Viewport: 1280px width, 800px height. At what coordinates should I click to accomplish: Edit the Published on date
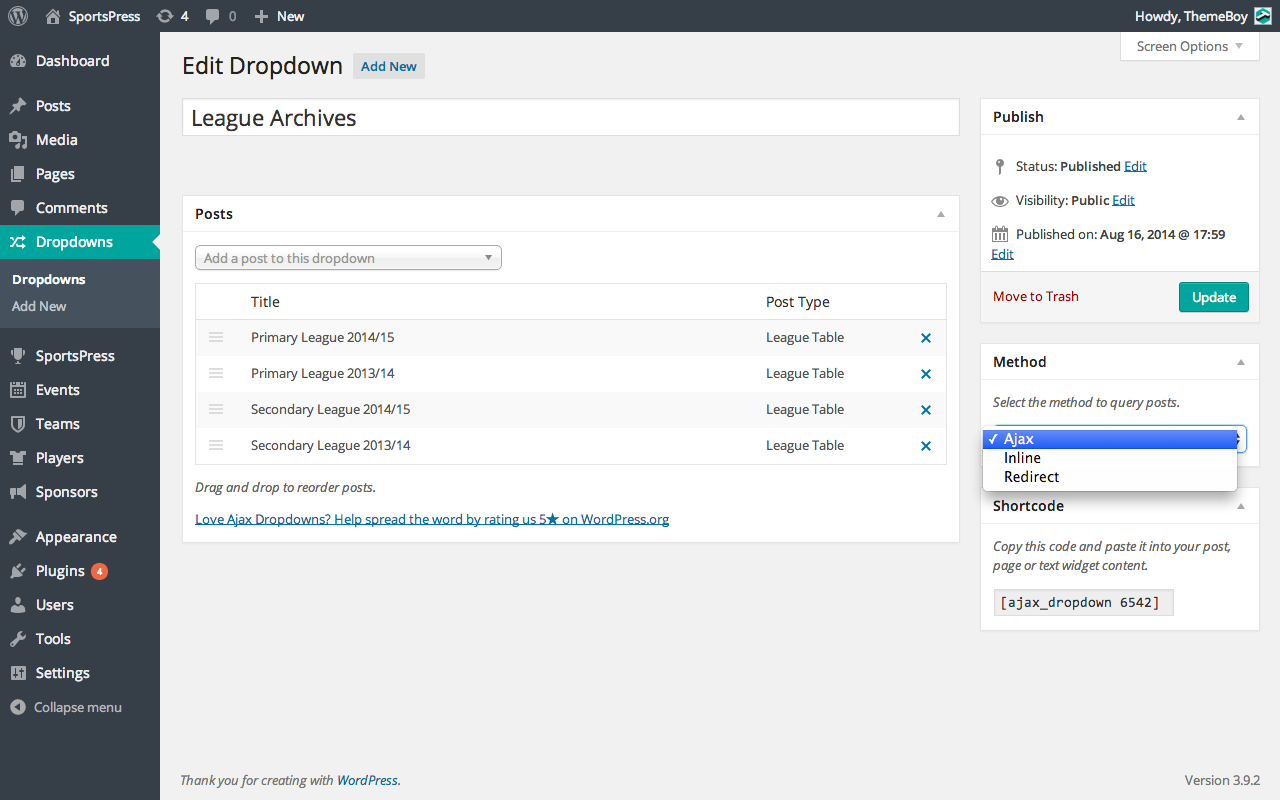coord(1002,254)
